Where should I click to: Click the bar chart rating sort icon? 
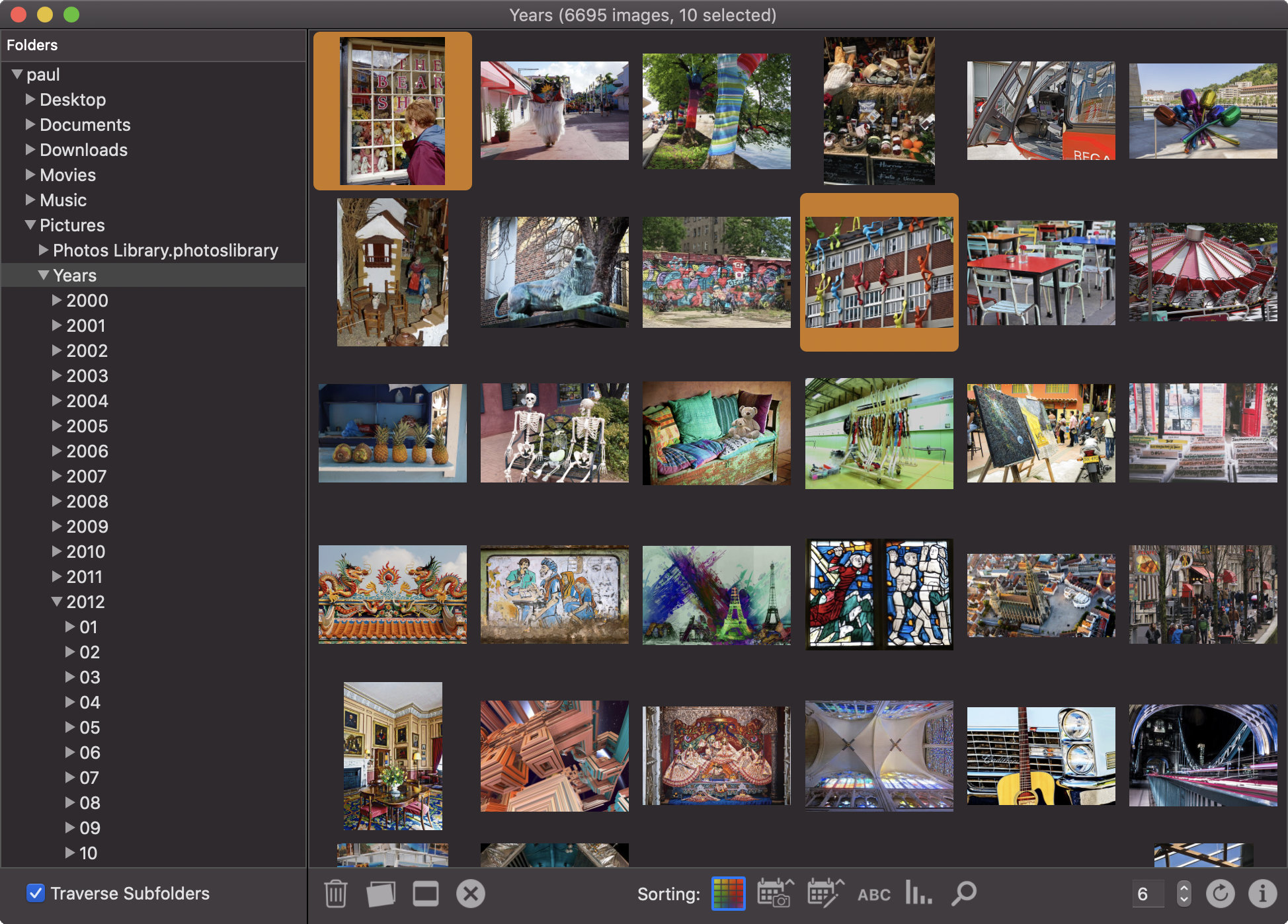point(917,893)
